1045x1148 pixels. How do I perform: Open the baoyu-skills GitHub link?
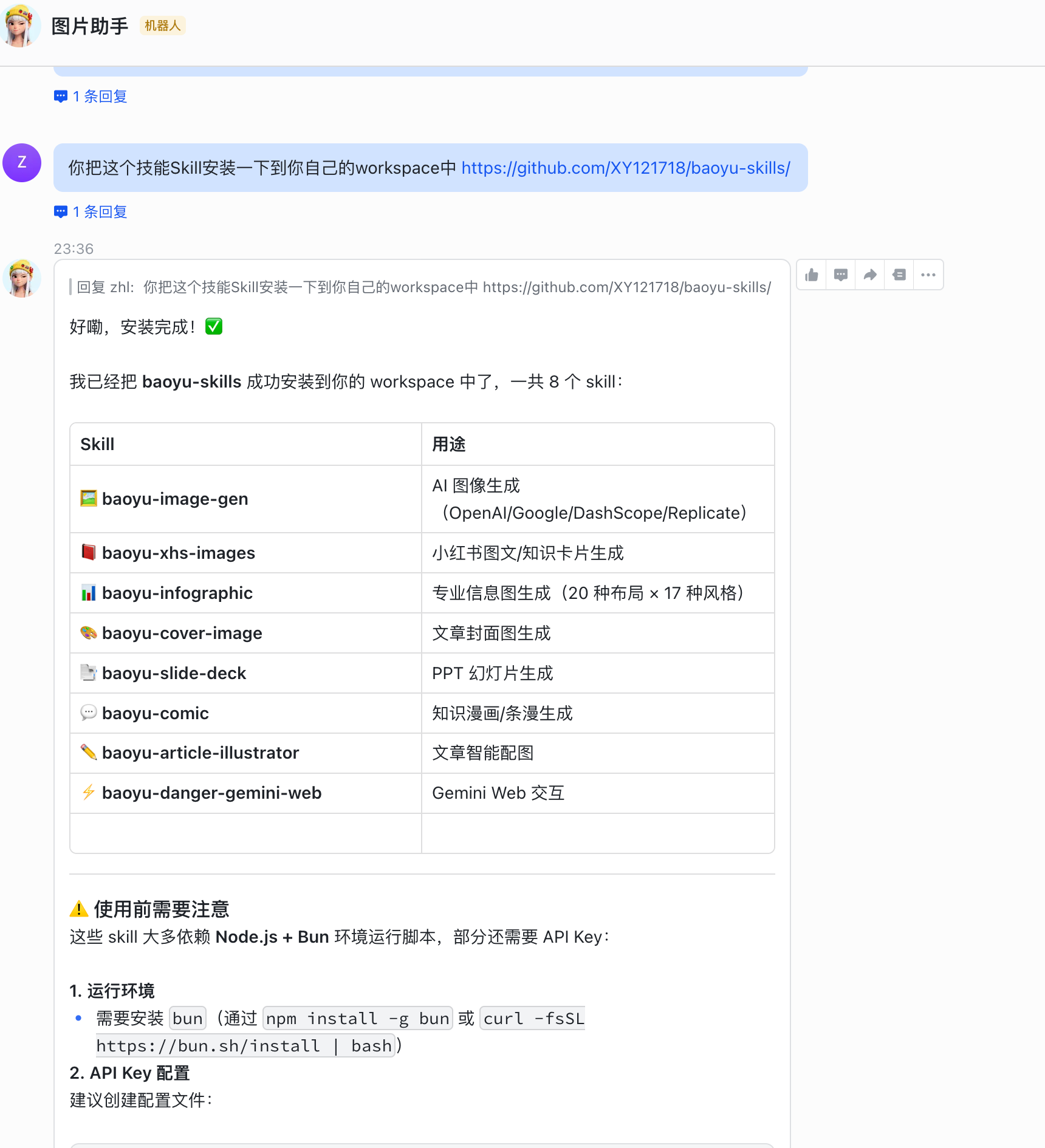(x=625, y=168)
